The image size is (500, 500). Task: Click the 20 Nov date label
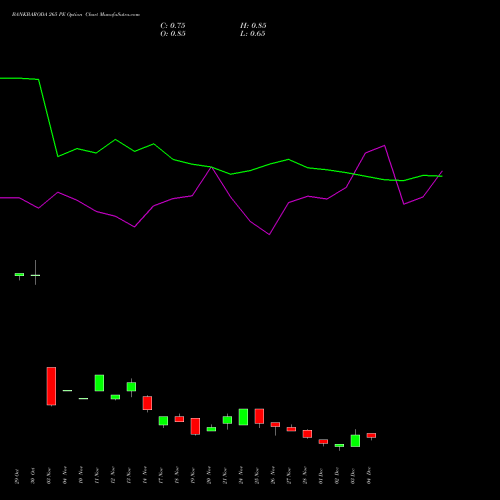click(x=209, y=476)
